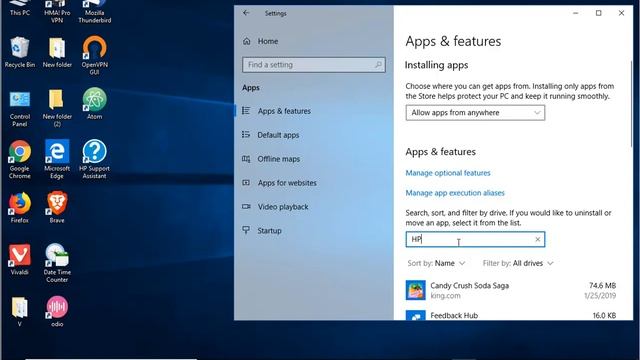The height and width of the screenshot is (360, 640).
Task: Open Manage app execution aliases link
Action: [x=455, y=193]
